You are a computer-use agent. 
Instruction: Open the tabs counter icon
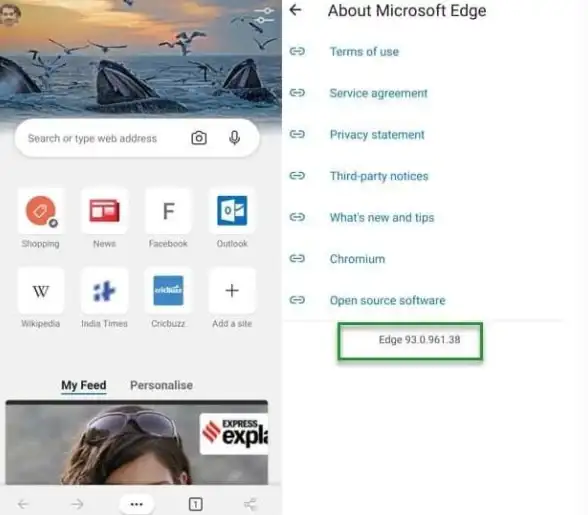point(195,504)
